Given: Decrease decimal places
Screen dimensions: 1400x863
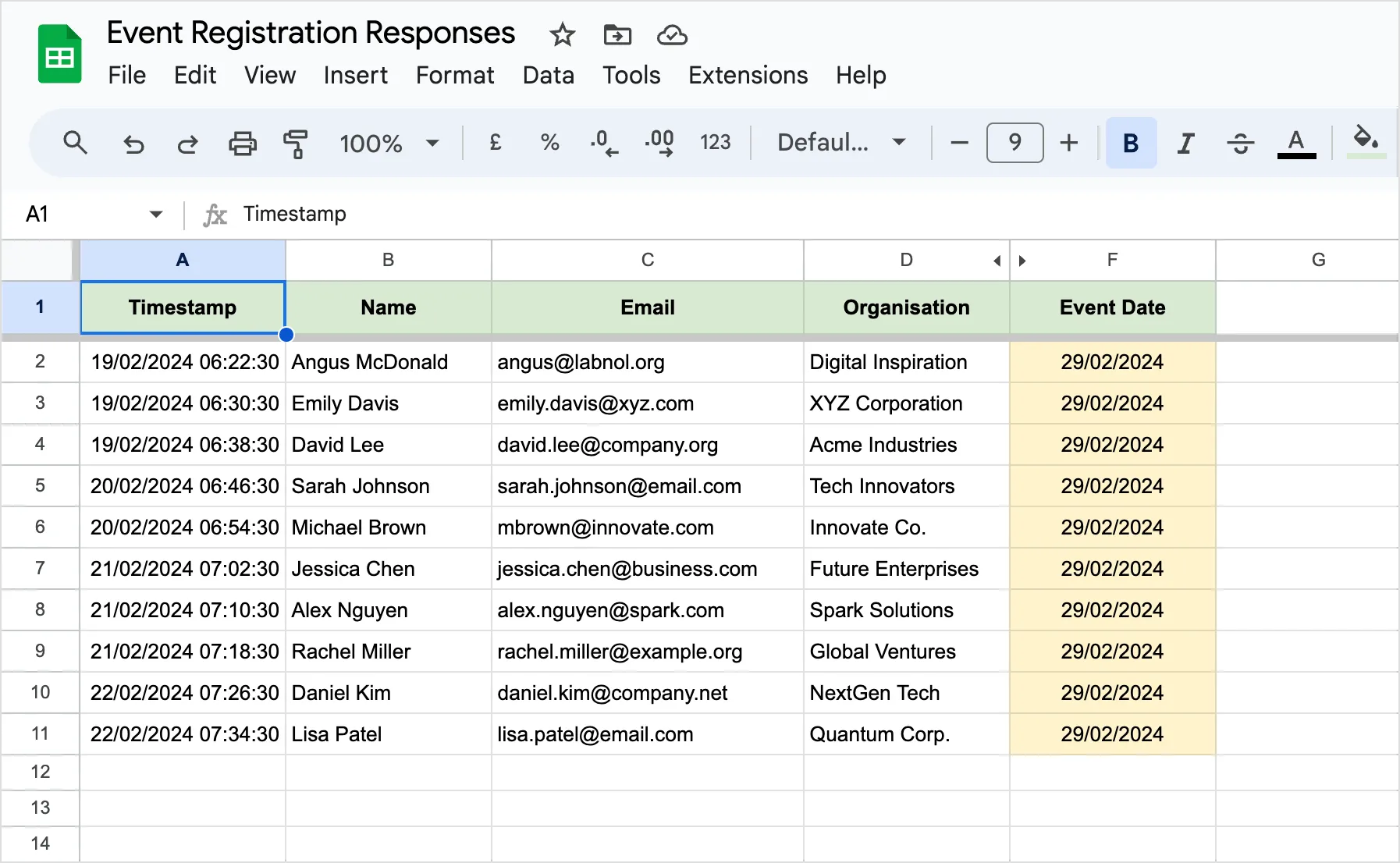Looking at the screenshot, I should (x=604, y=143).
